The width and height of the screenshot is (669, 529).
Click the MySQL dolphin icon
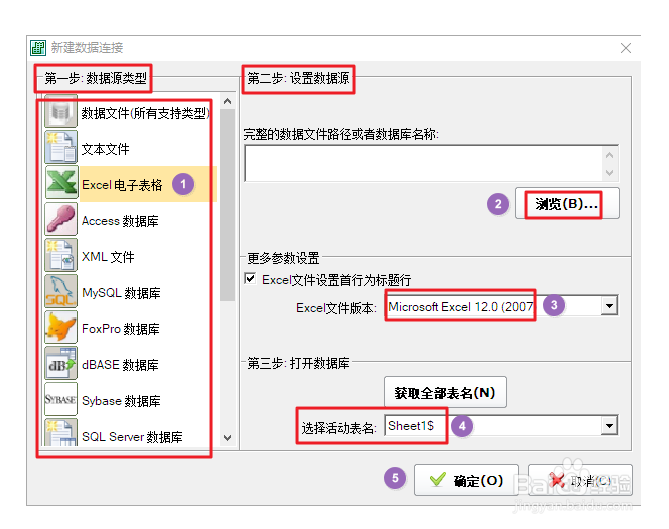[x=61, y=291]
